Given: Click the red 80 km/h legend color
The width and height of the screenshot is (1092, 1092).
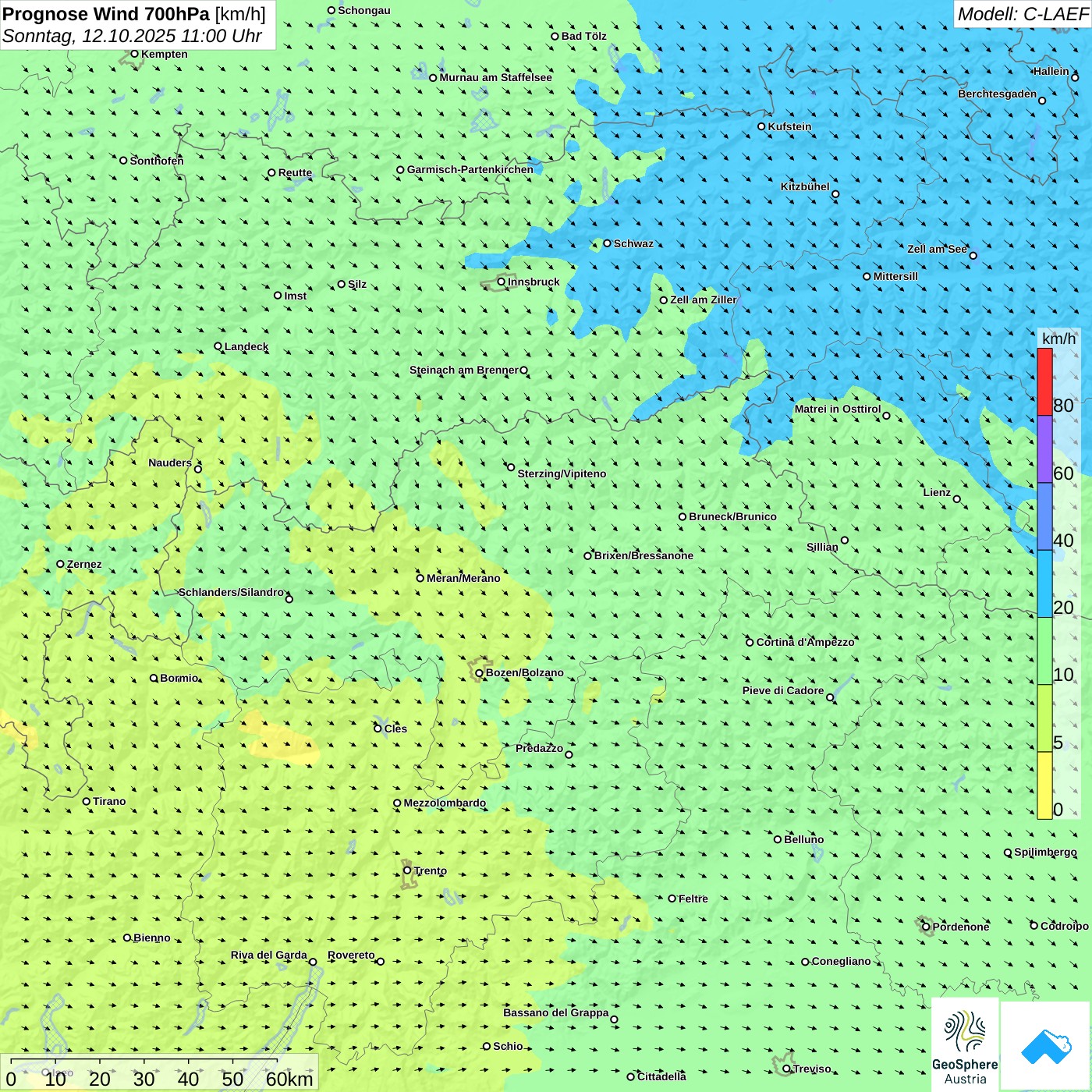Looking at the screenshot, I should click(x=1044, y=381).
